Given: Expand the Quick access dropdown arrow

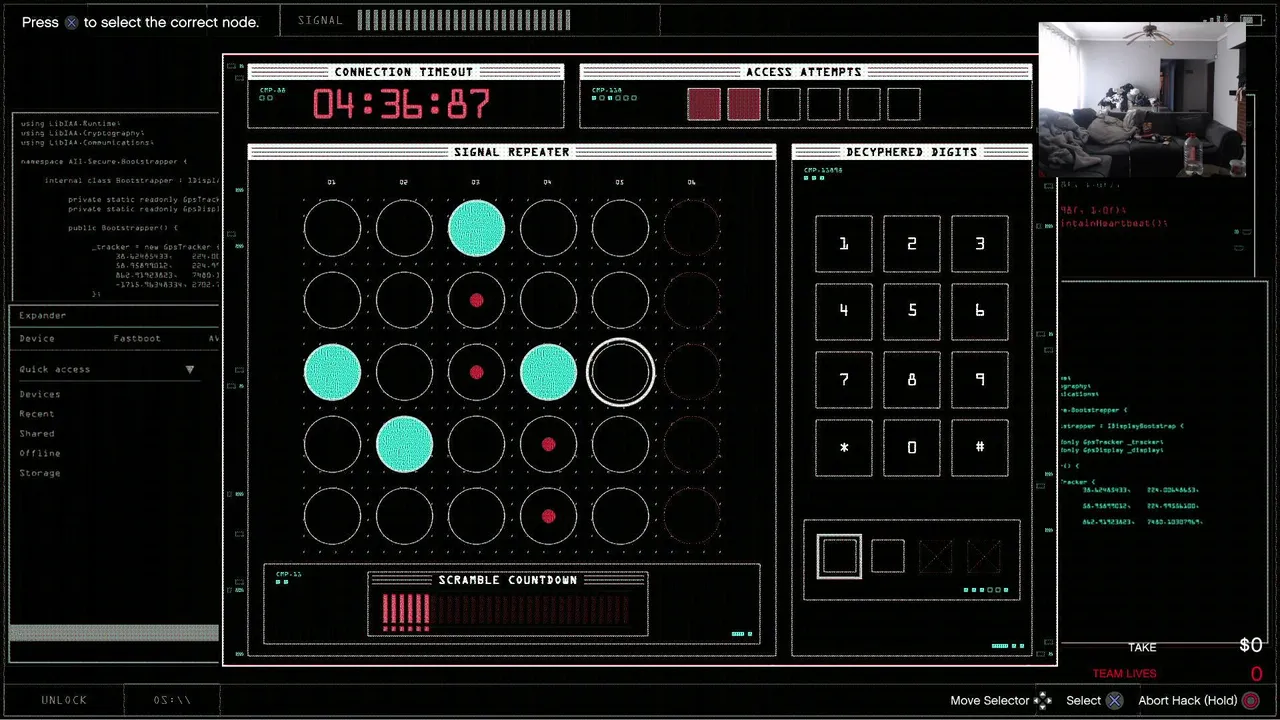Looking at the screenshot, I should (189, 370).
